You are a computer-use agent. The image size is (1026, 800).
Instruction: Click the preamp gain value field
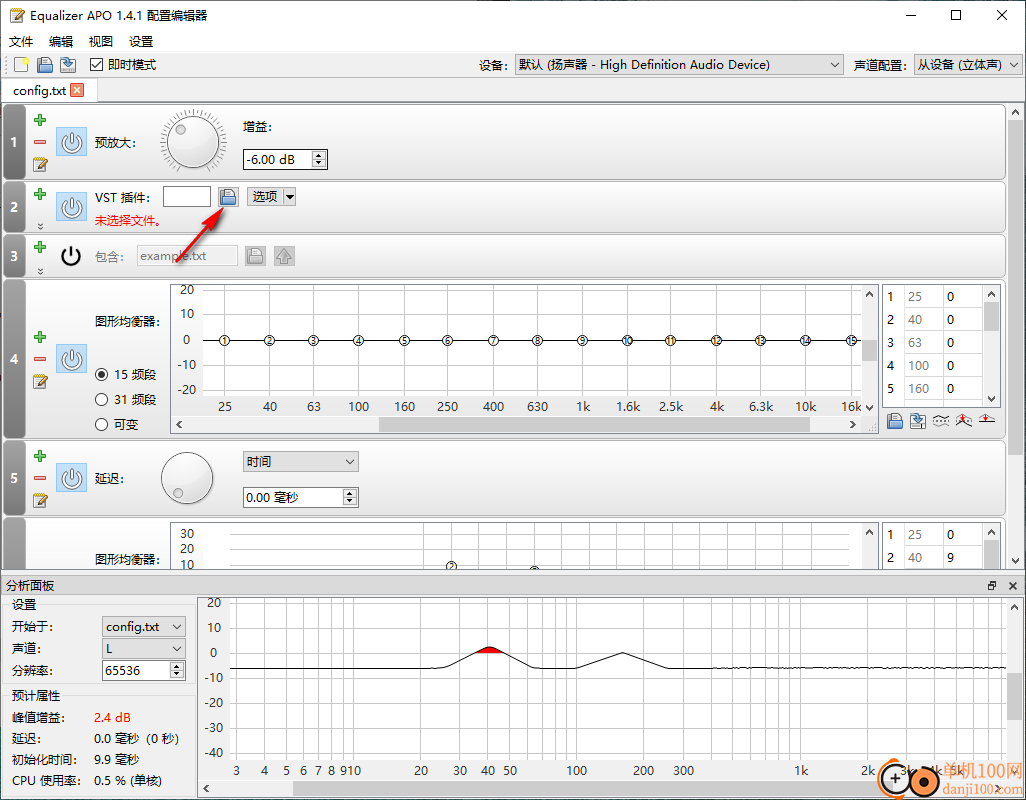(279, 160)
